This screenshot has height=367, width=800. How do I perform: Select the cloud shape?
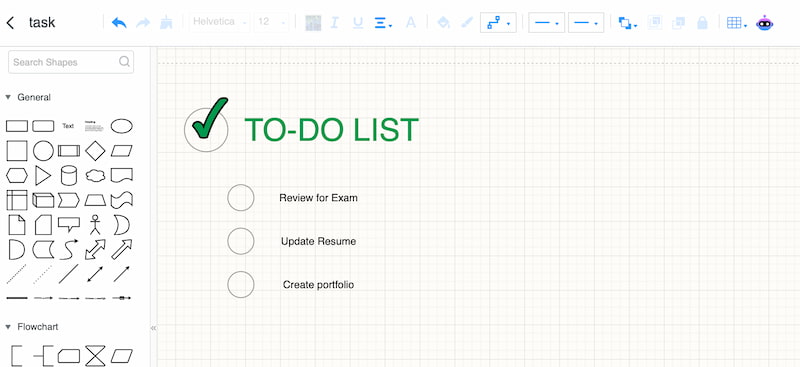pyautogui.click(x=95, y=176)
